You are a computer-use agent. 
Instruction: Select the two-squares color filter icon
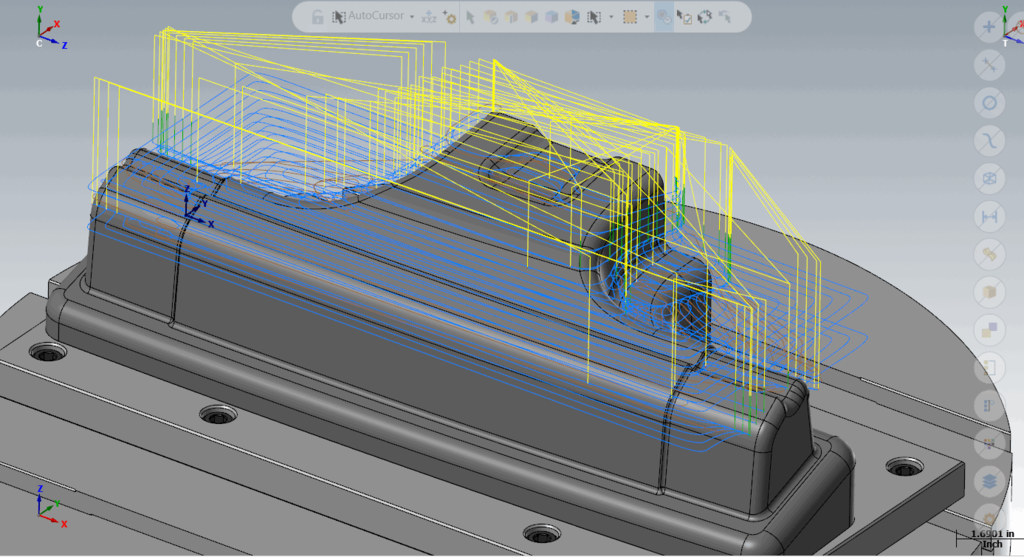[989, 330]
